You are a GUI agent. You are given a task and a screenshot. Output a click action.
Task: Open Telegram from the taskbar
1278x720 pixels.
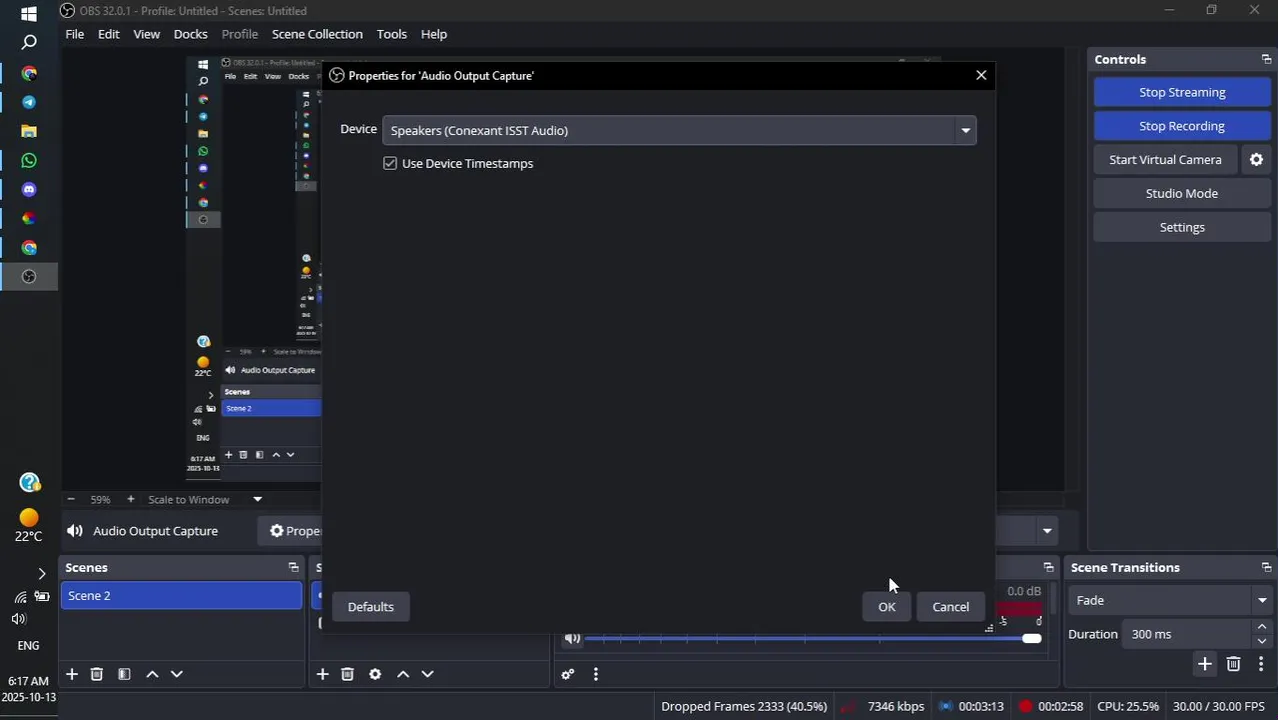29,102
